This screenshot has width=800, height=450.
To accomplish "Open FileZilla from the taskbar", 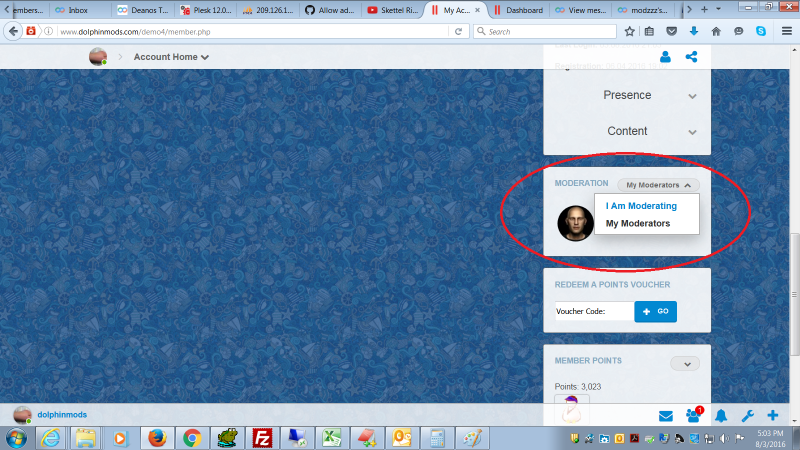I will 262,438.
